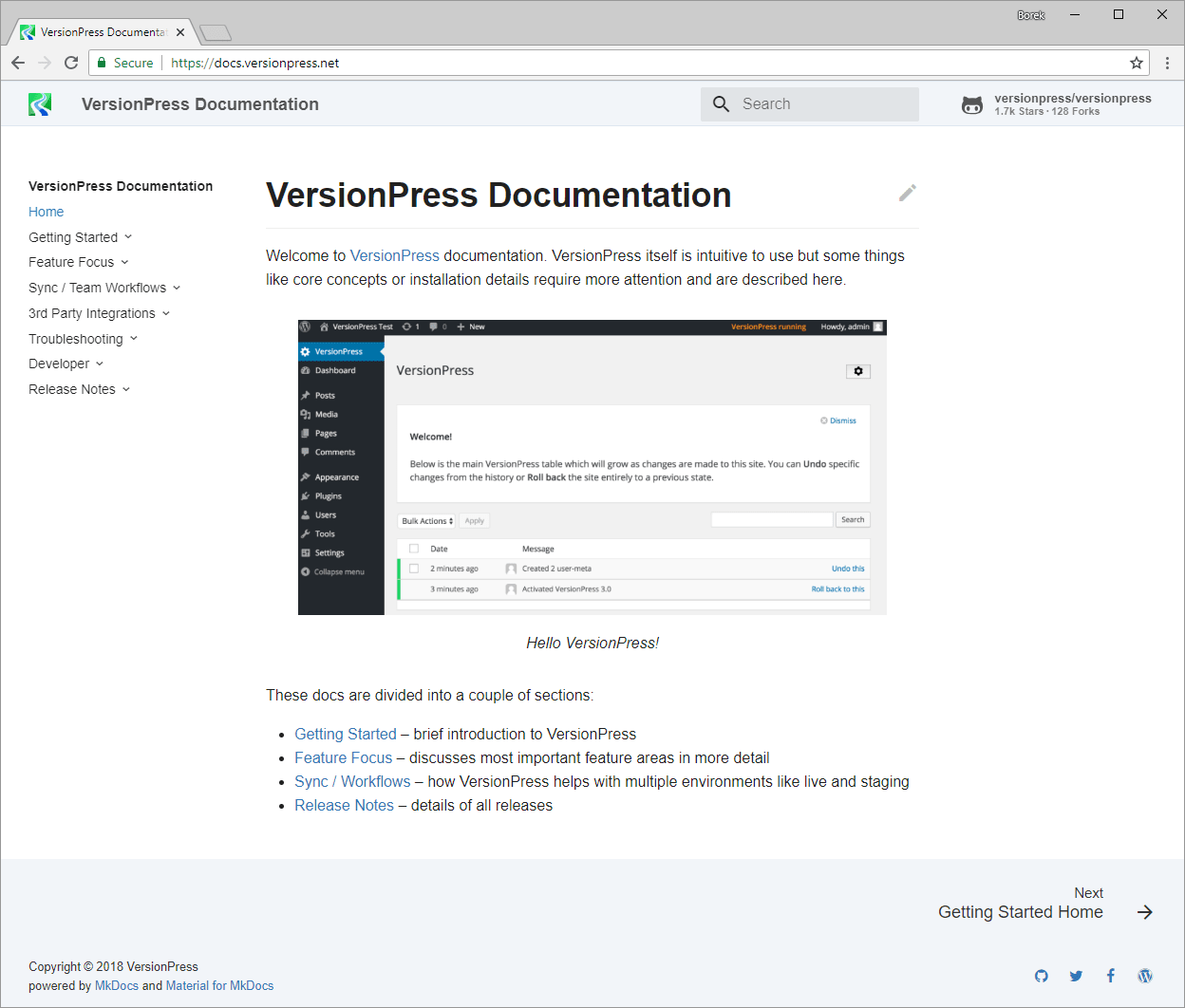Click the sidebar VersionPress Documentation heading

pyautogui.click(x=121, y=186)
